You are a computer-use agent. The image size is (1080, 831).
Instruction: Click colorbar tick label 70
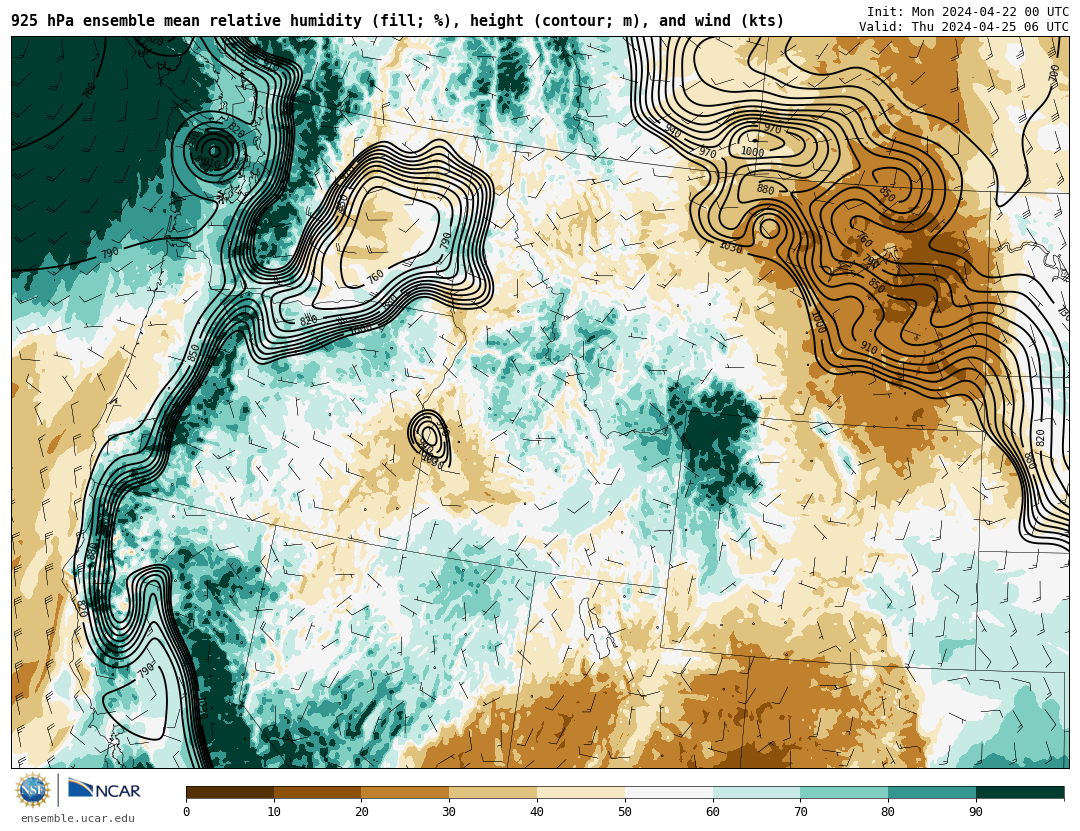[800, 812]
